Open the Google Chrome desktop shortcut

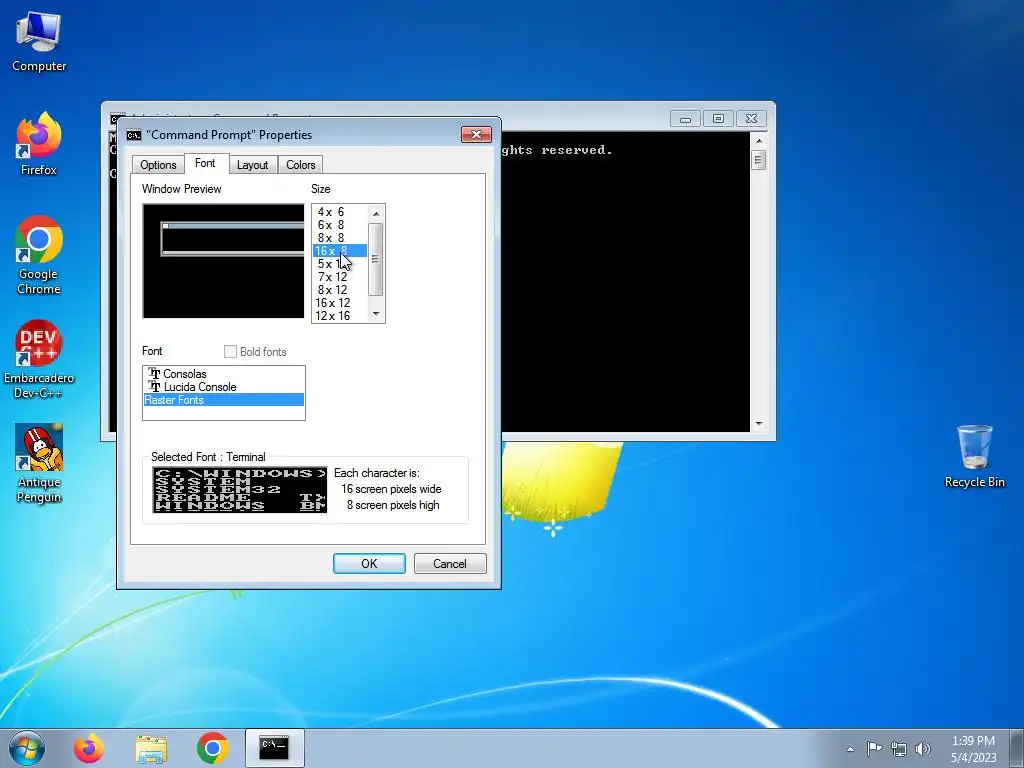click(39, 255)
